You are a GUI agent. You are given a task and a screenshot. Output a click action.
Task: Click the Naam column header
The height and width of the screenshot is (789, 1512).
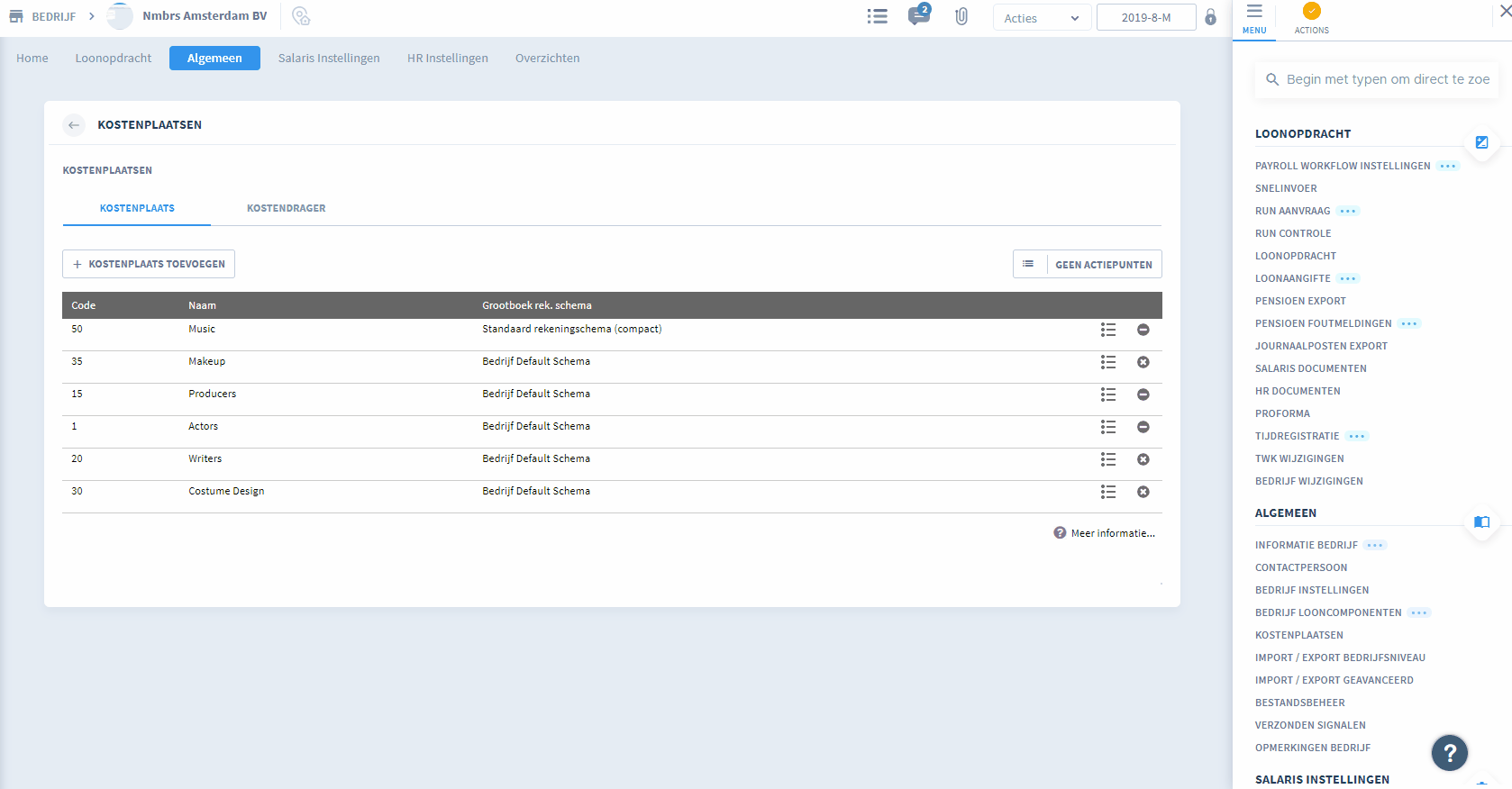coord(202,305)
